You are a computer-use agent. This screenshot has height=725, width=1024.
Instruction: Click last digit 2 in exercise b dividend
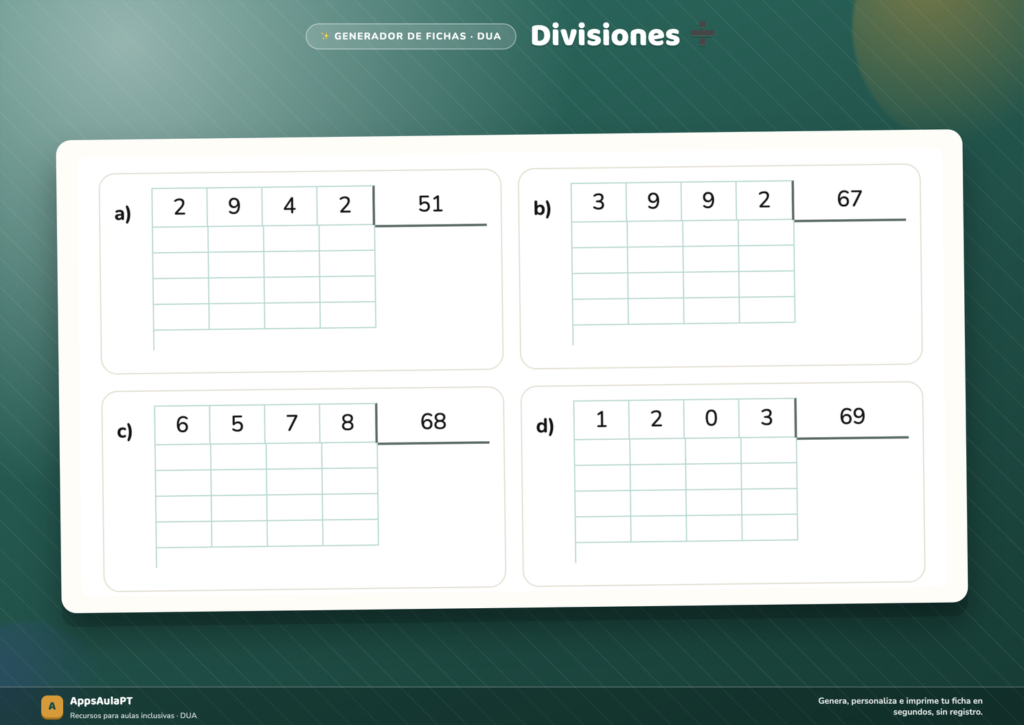pos(765,200)
